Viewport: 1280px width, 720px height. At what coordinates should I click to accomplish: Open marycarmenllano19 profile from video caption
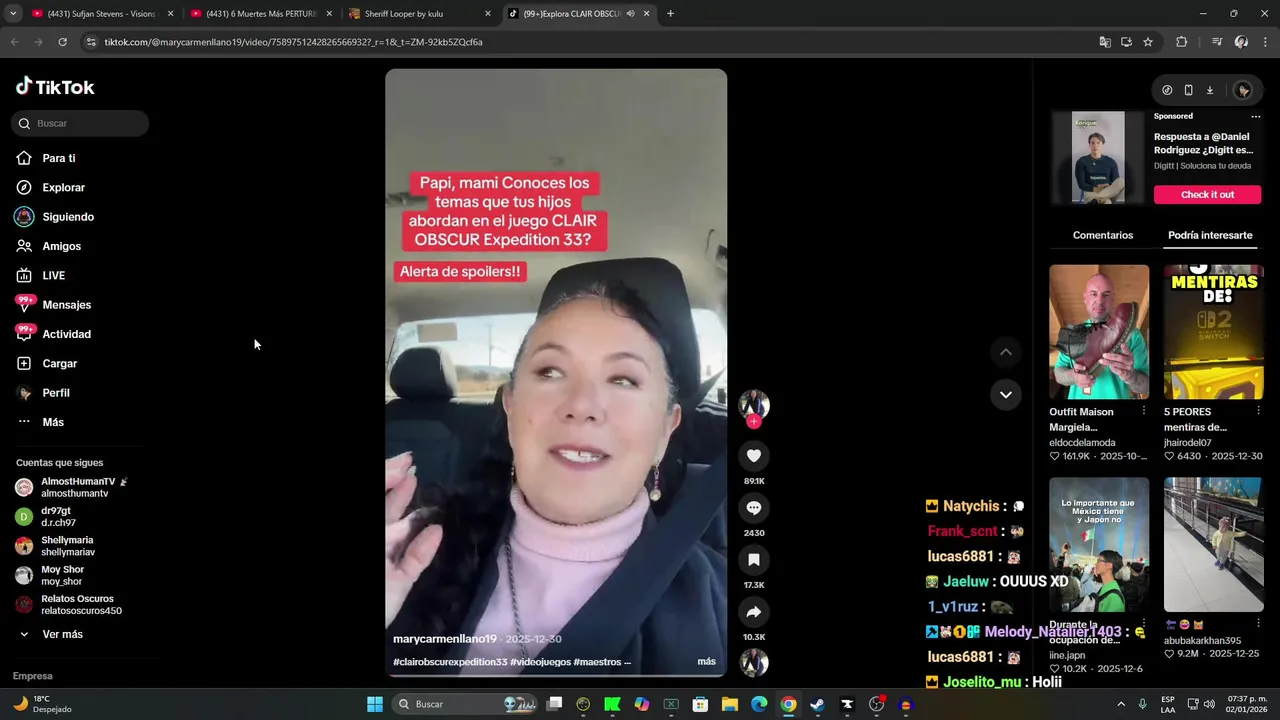click(x=445, y=639)
